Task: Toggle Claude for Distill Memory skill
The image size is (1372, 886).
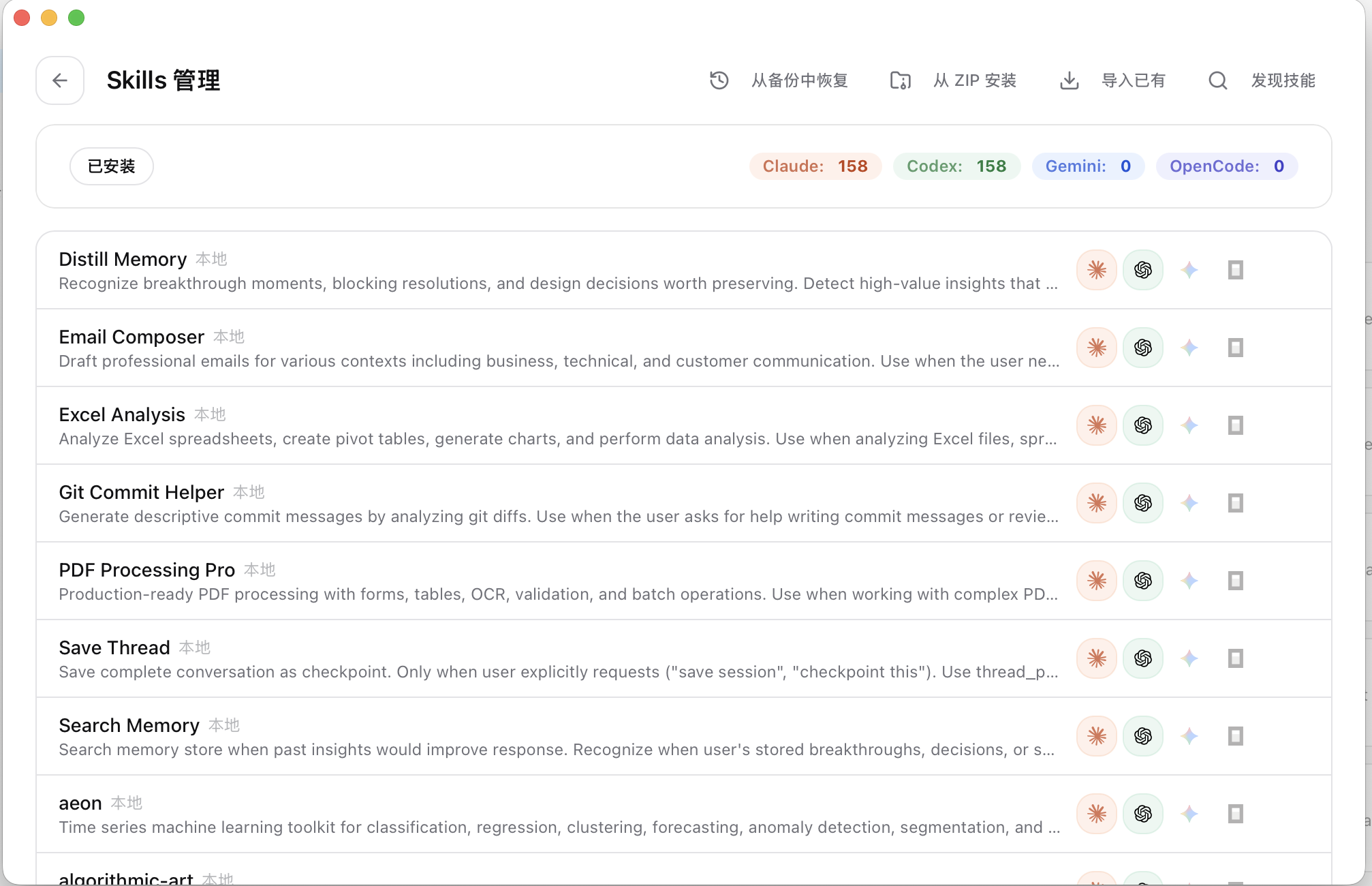Action: tap(1097, 270)
